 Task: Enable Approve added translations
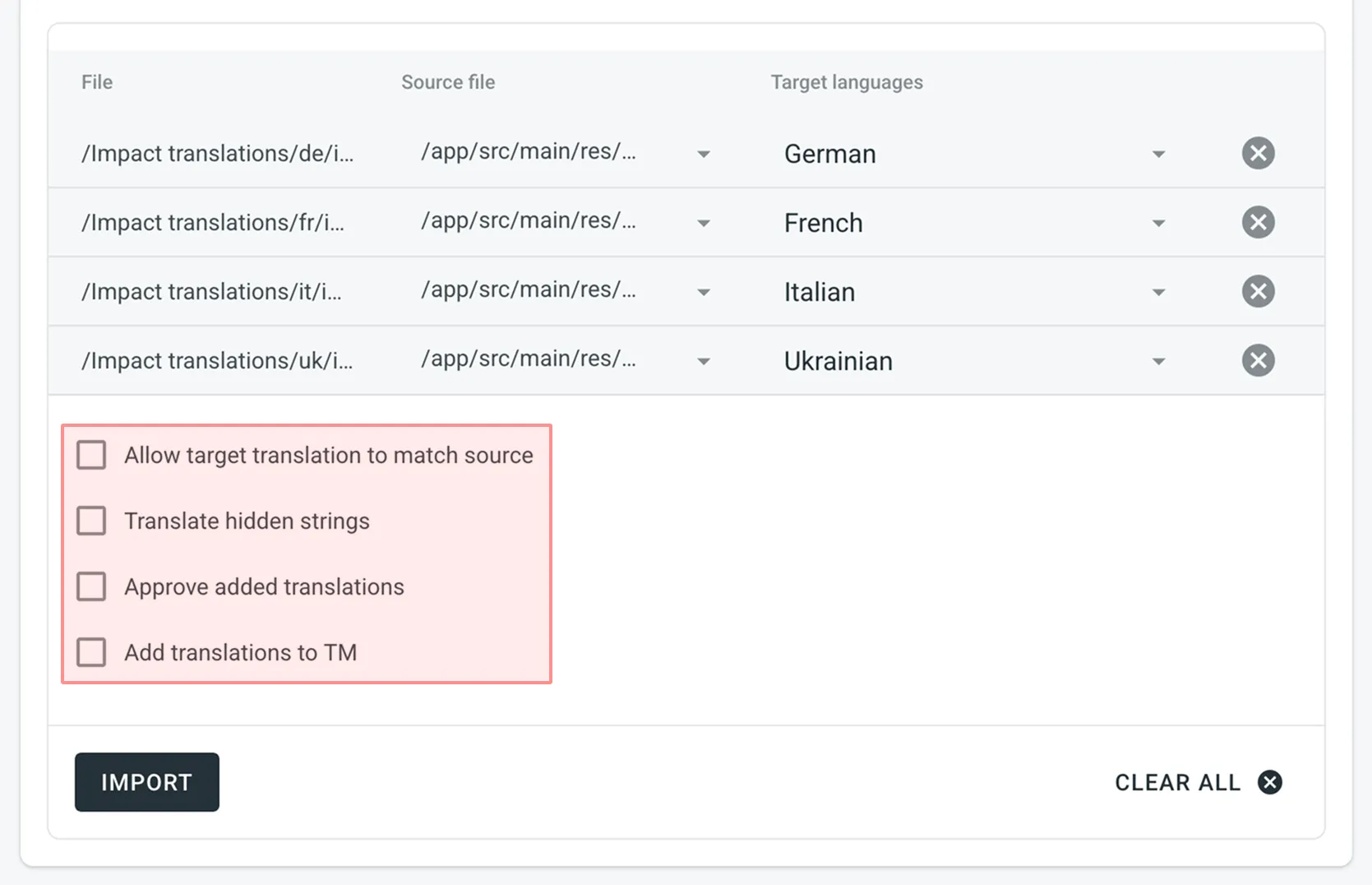pyautogui.click(x=91, y=586)
